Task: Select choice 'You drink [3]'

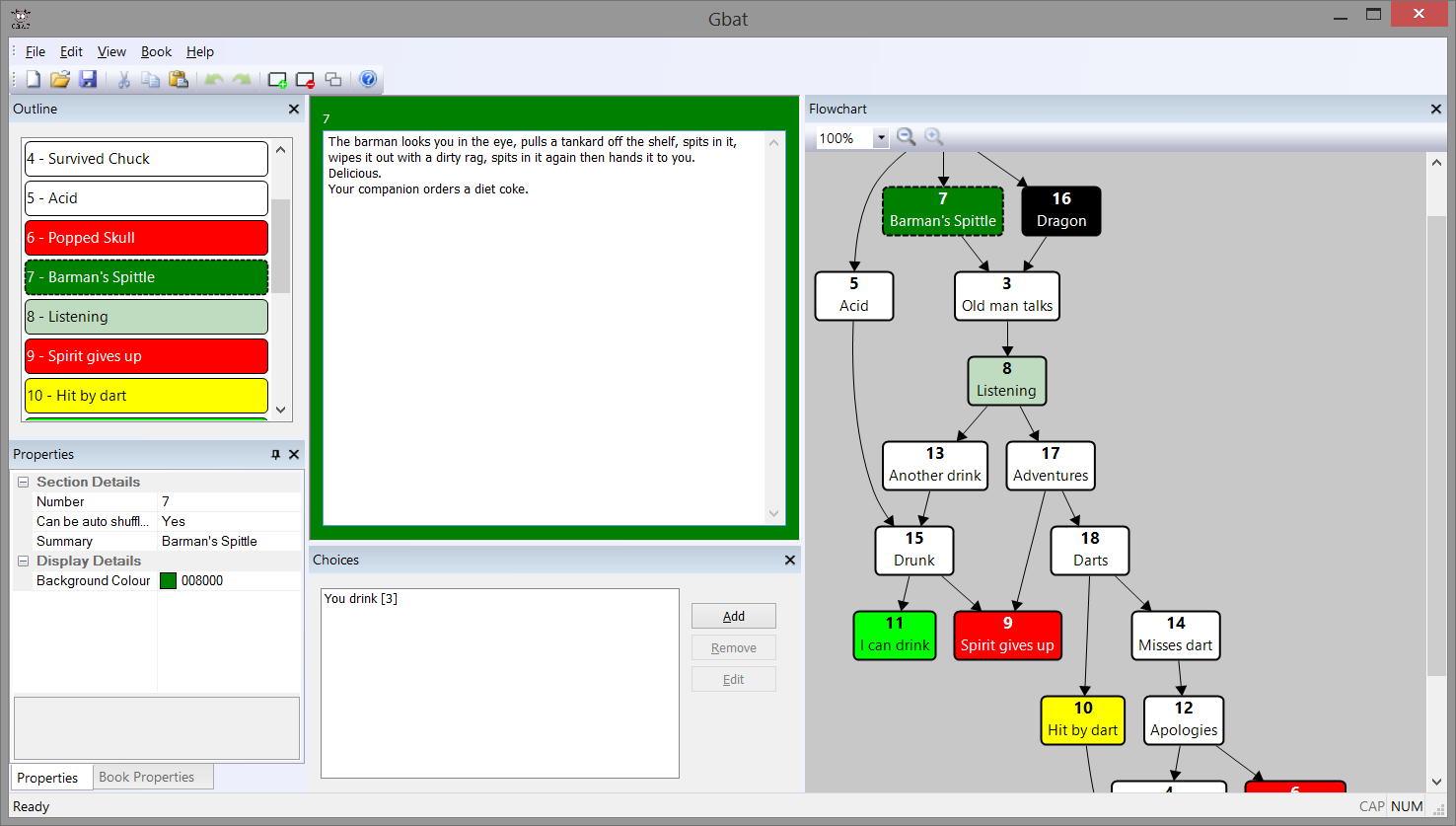Action: click(x=361, y=598)
